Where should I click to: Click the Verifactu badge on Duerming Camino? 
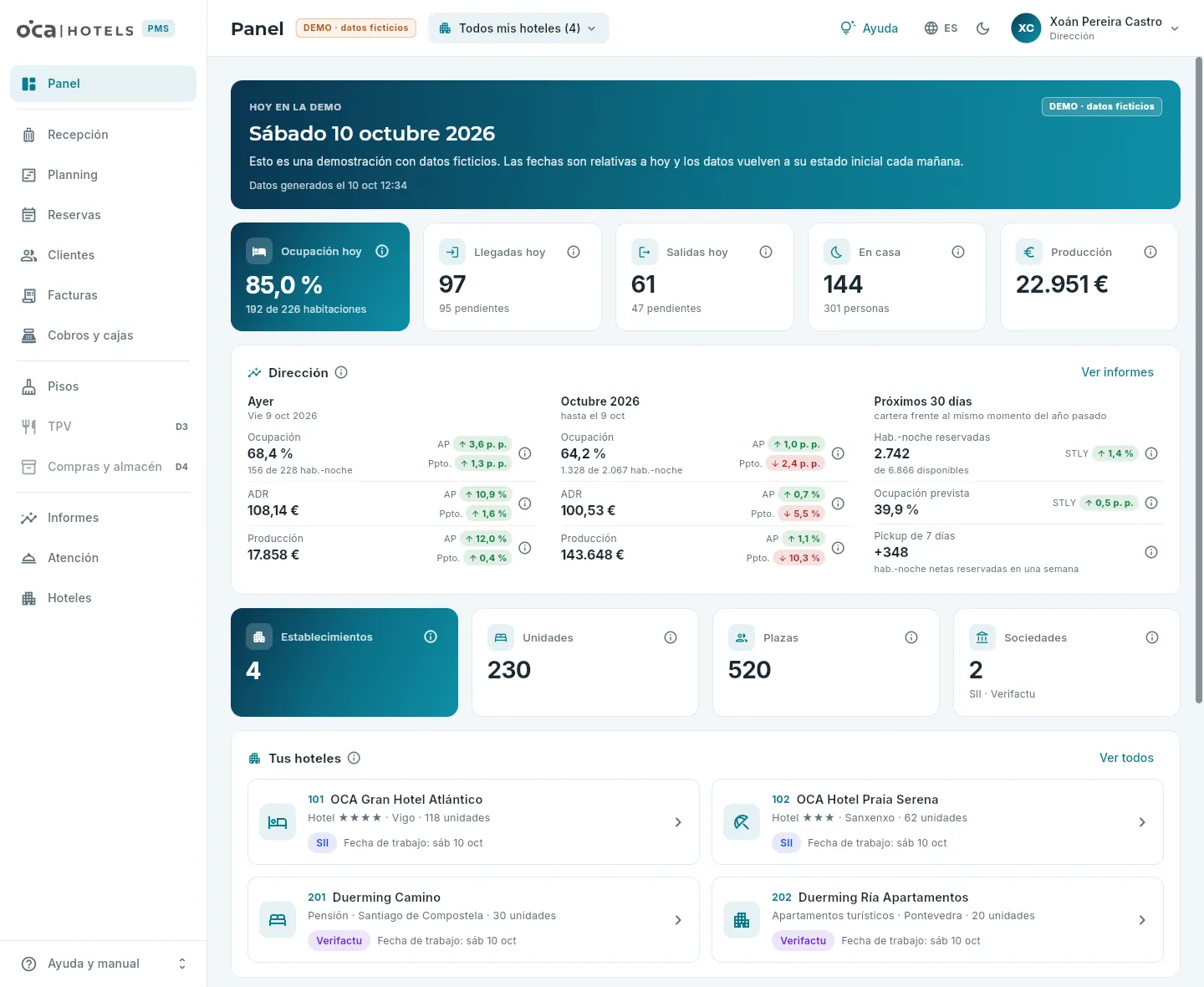click(x=339, y=941)
